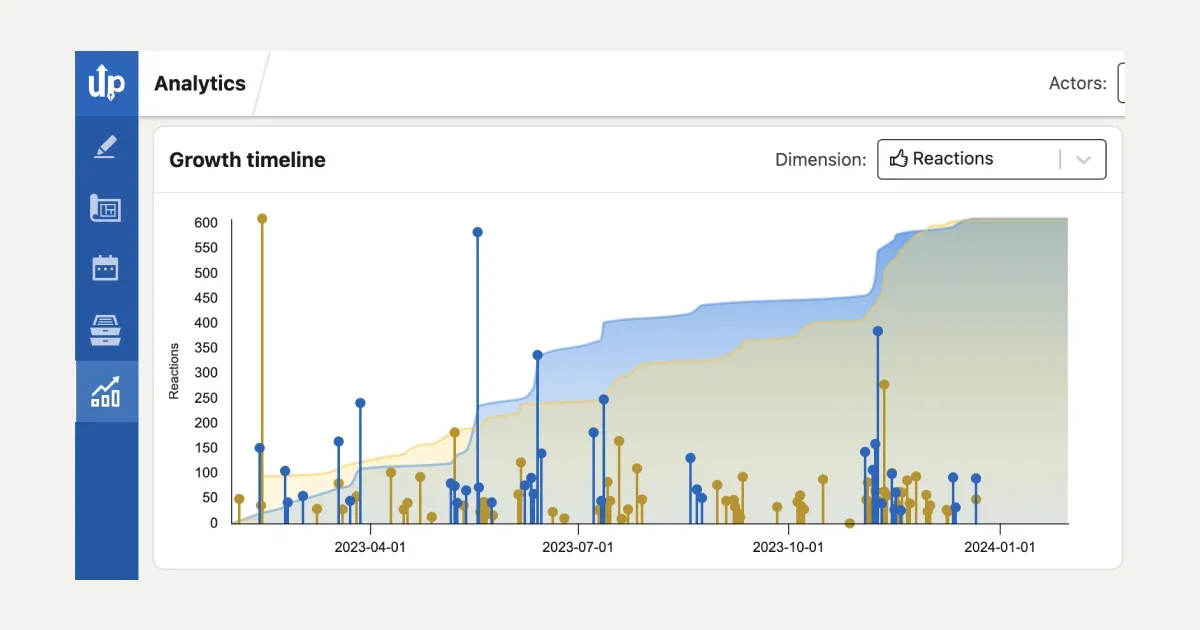Image resolution: width=1200 pixels, height=630 pixels.
Task: Click the vertical Reactions axis label
Action: click(x=173, y=370)
